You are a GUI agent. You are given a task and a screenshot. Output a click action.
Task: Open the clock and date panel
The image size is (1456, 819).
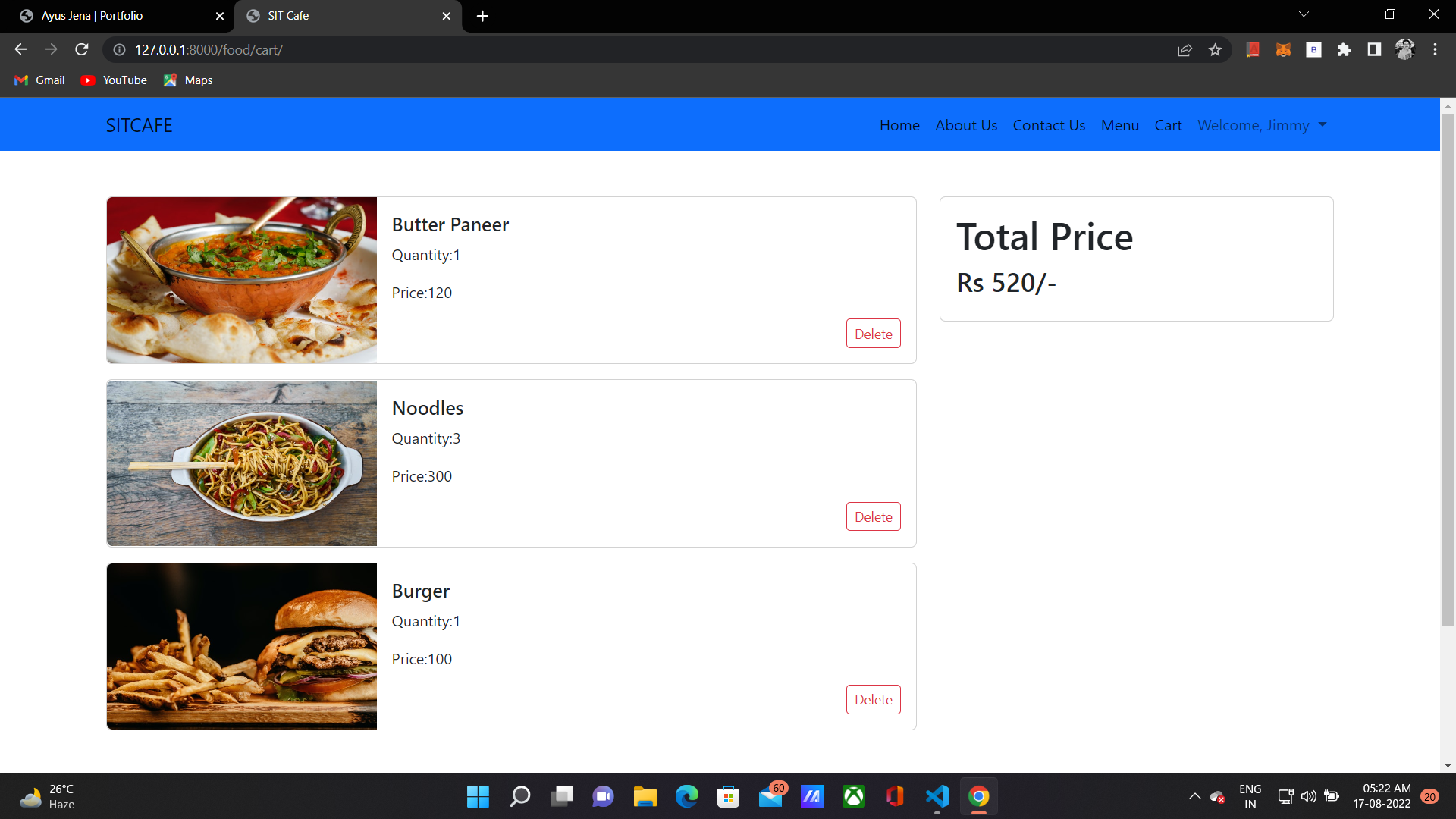(x=1382, y=797)
